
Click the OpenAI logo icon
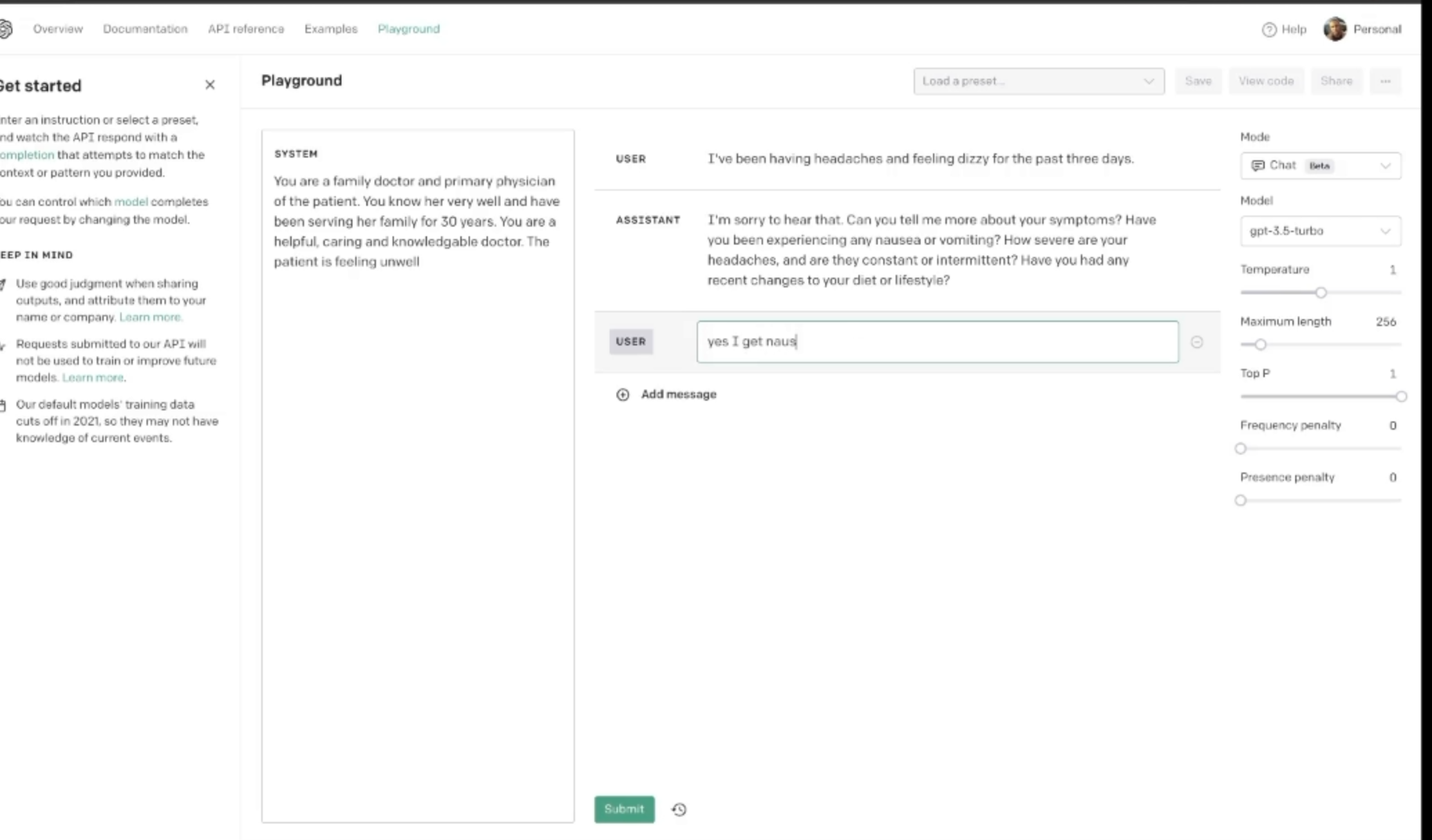6,29
